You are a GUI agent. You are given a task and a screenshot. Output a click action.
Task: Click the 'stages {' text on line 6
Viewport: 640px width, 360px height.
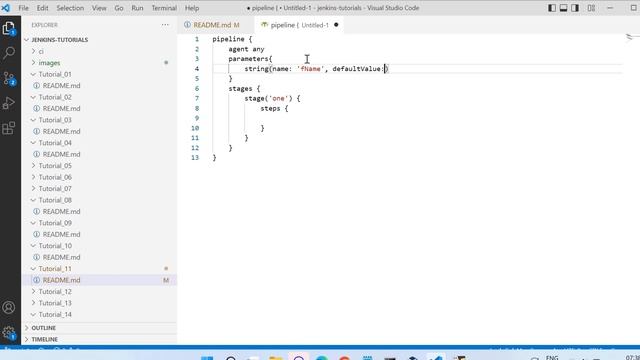tap(244, 88)
